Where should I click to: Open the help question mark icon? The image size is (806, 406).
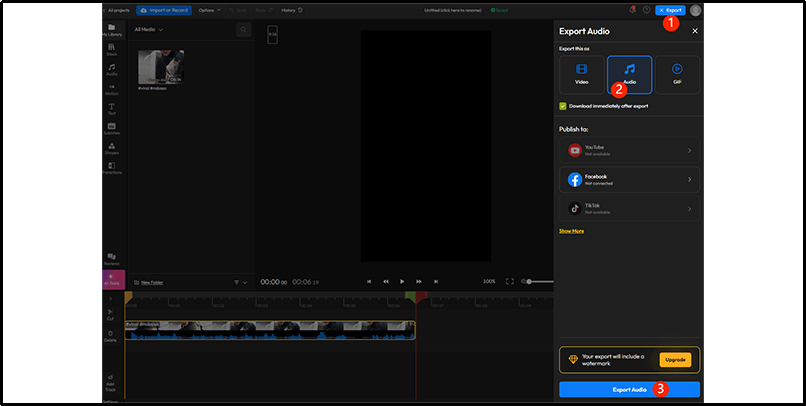coord(647,10)
